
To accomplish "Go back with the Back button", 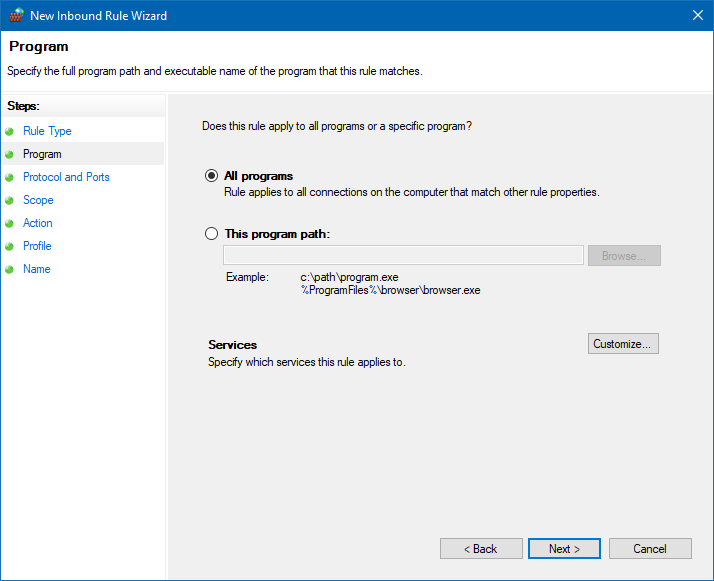I will 481,549.
